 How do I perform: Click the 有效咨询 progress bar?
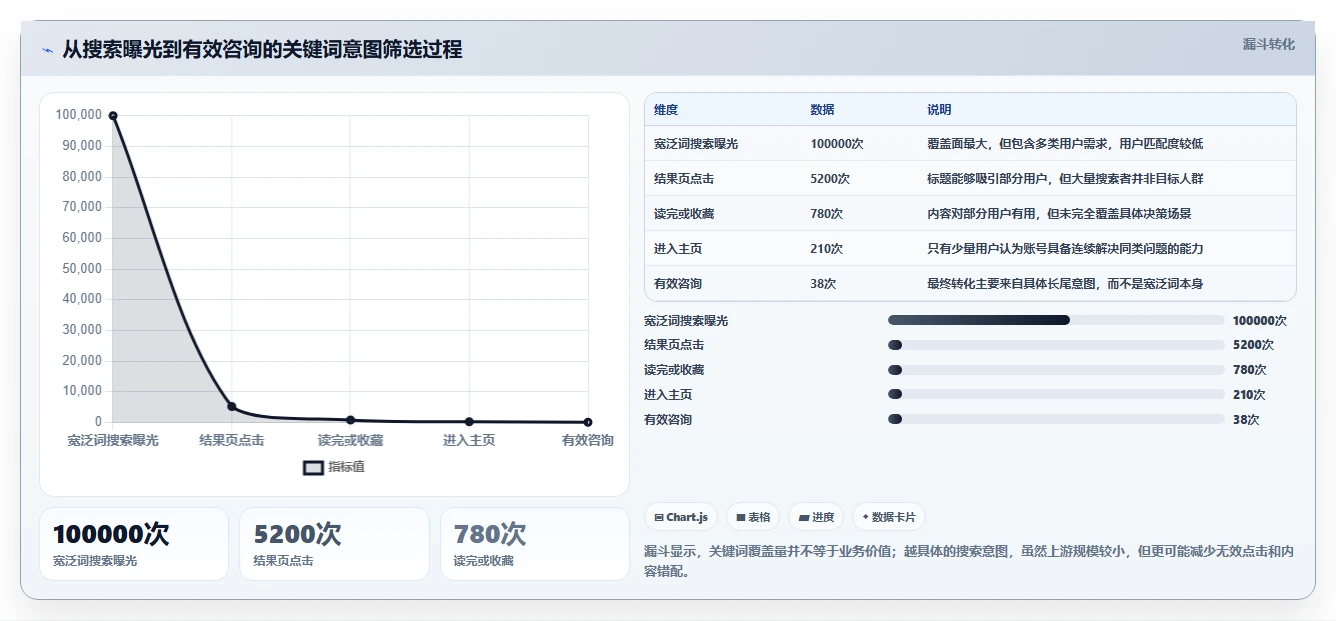1056,419
